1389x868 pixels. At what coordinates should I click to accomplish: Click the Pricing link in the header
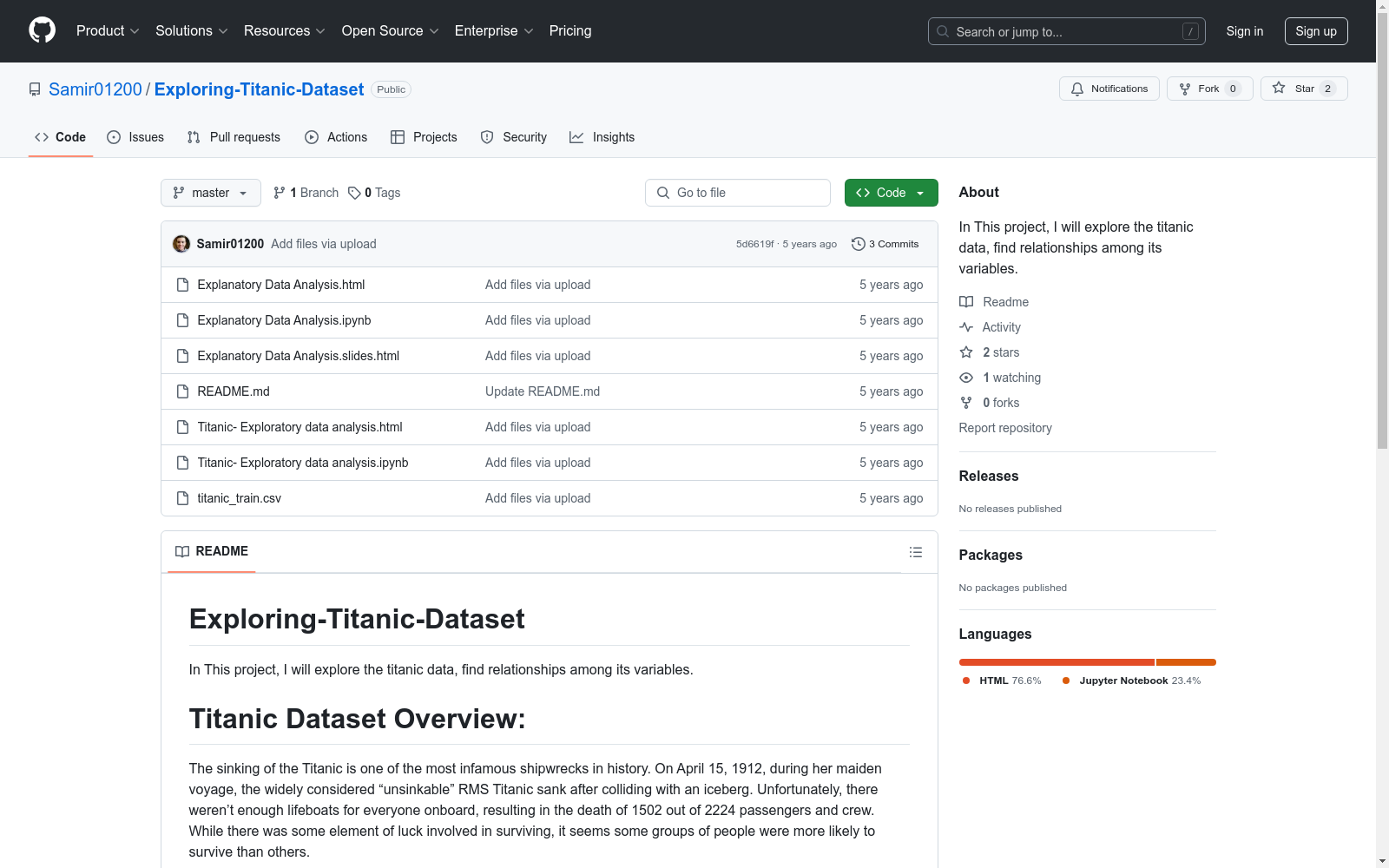570,30
